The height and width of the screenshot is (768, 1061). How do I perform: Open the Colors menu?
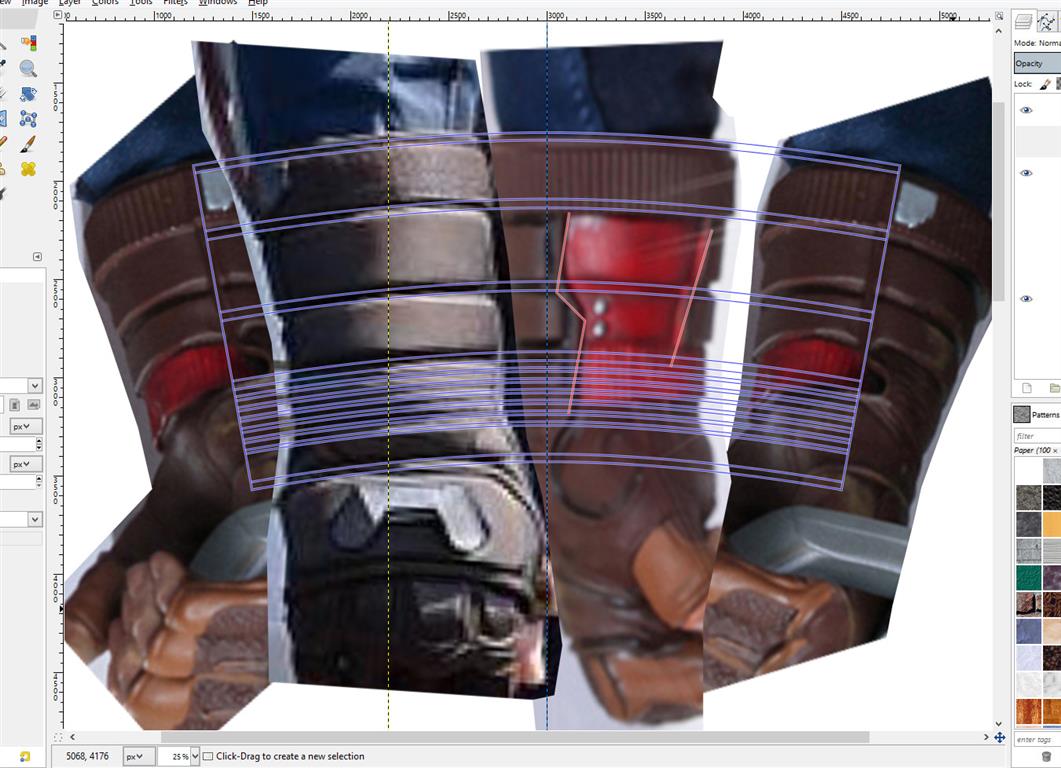105,3
